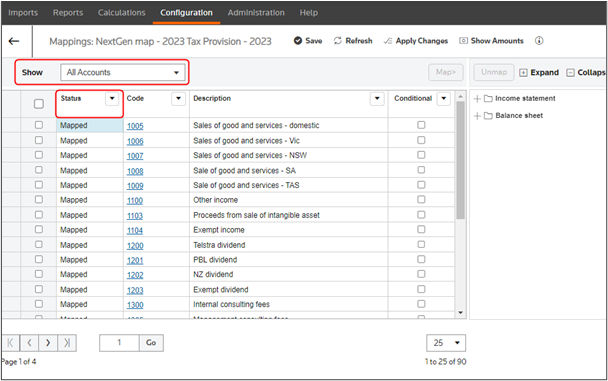Click 'Sale of good and services - TAS' description
This screenshot has height=381, width=608.
(246, 185)
